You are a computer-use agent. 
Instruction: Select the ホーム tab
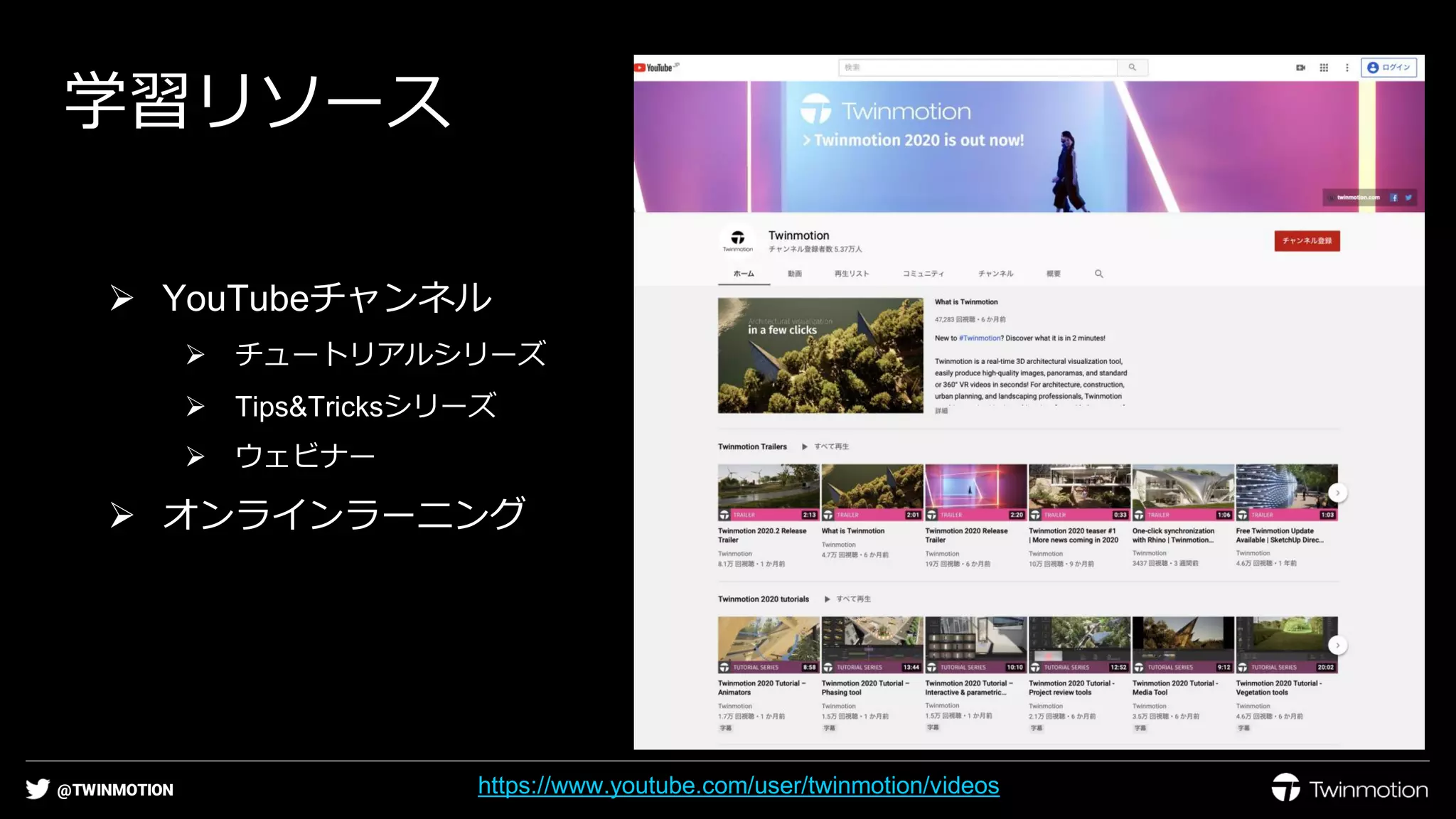(x=744, y=274)
